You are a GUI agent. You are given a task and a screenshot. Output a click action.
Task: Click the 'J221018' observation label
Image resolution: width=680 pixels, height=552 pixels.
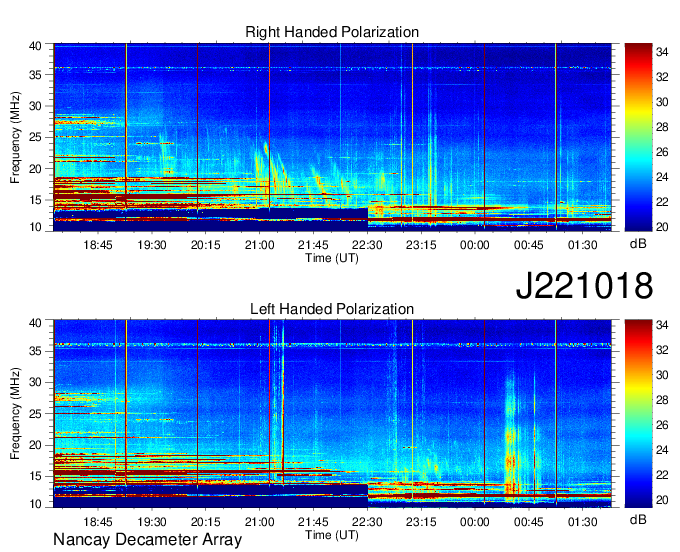click(x=584, y=286)
